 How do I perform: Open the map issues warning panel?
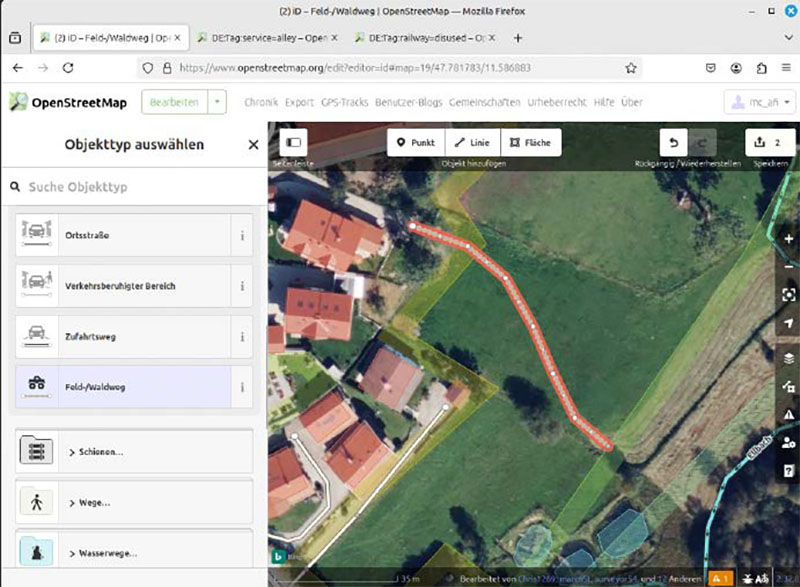pyautogui.click(x=788, y=414)
